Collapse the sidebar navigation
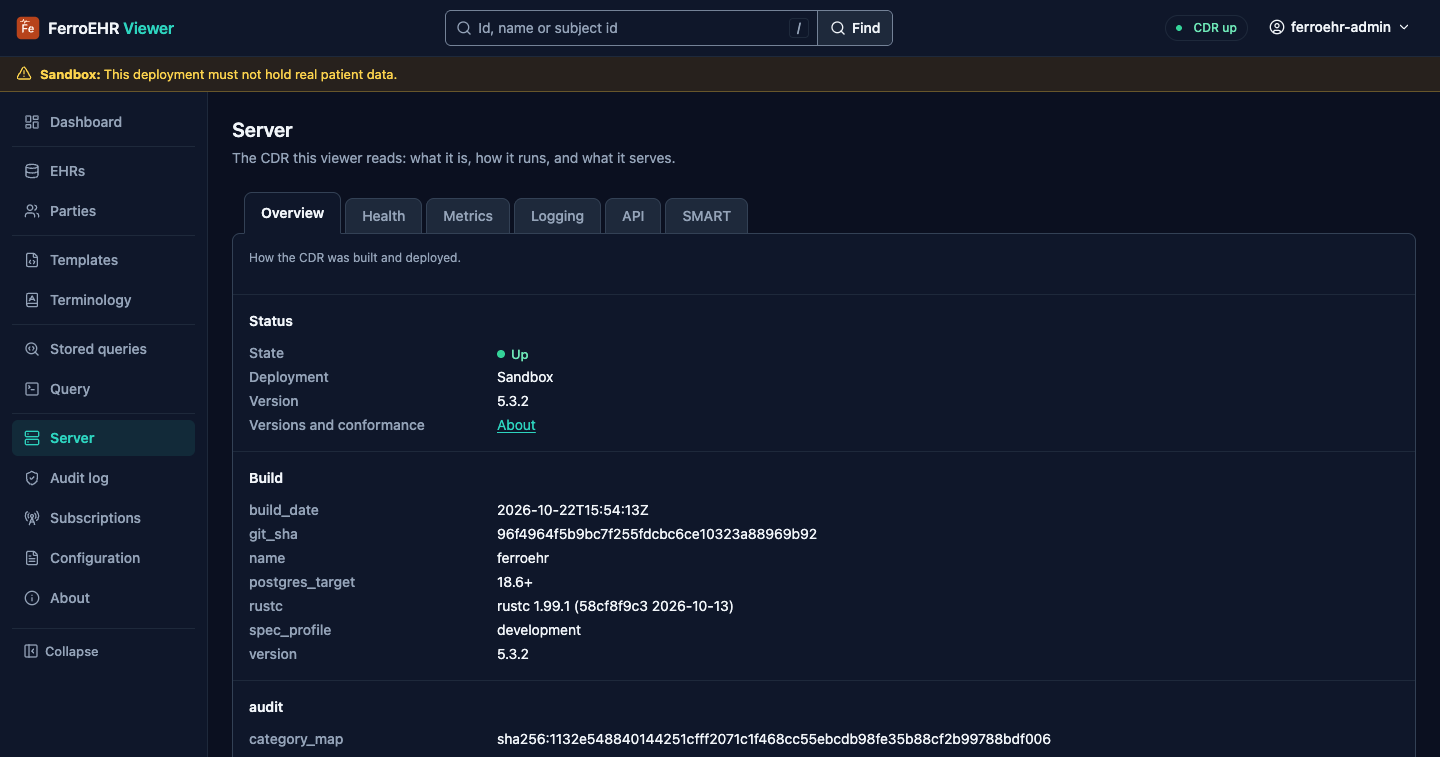The width and height of the screenshot is (1440, 757). (61, 651)
